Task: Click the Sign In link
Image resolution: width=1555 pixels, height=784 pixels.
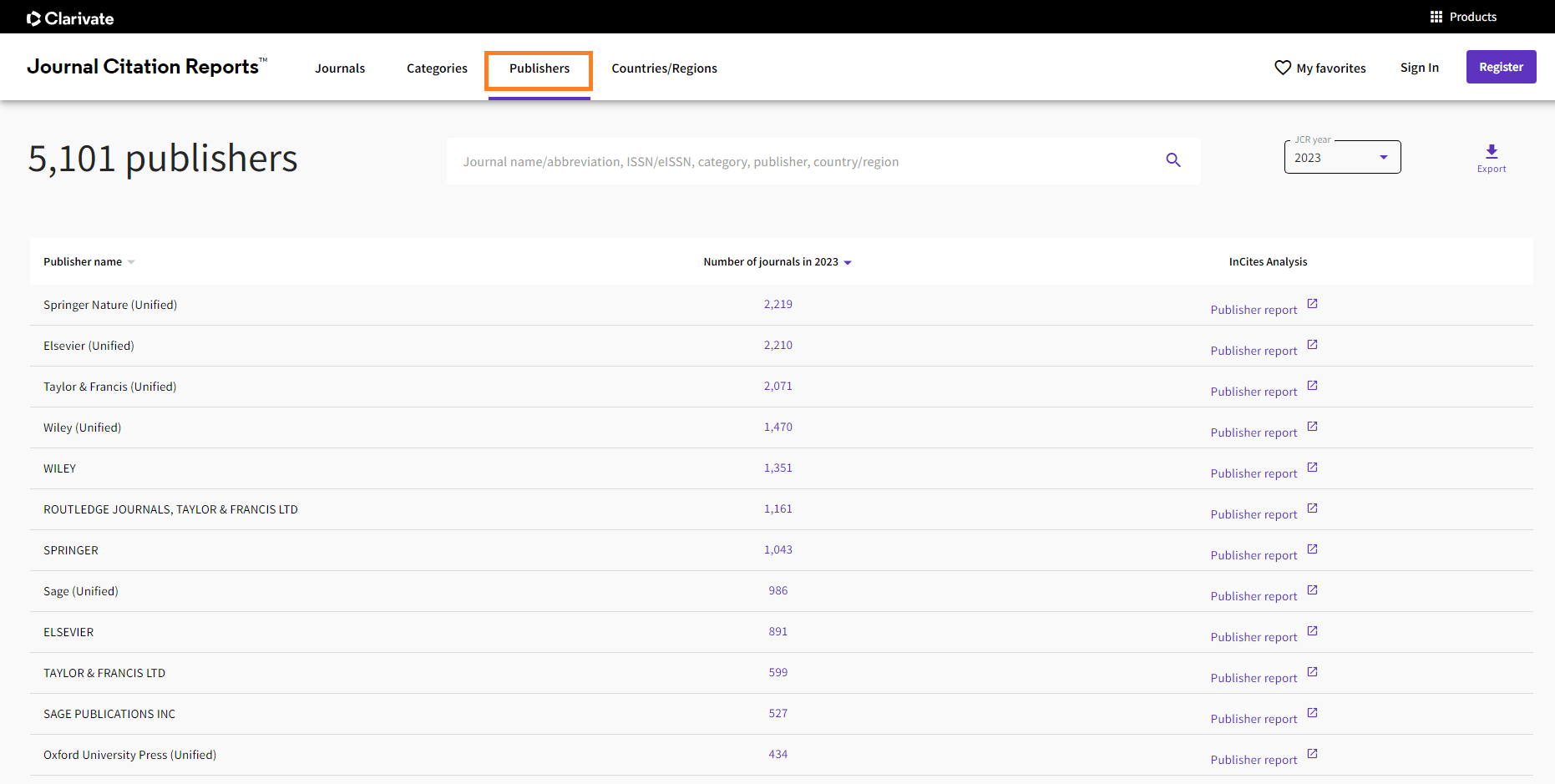Action: pyautogui.click(x=1420, y=68)
